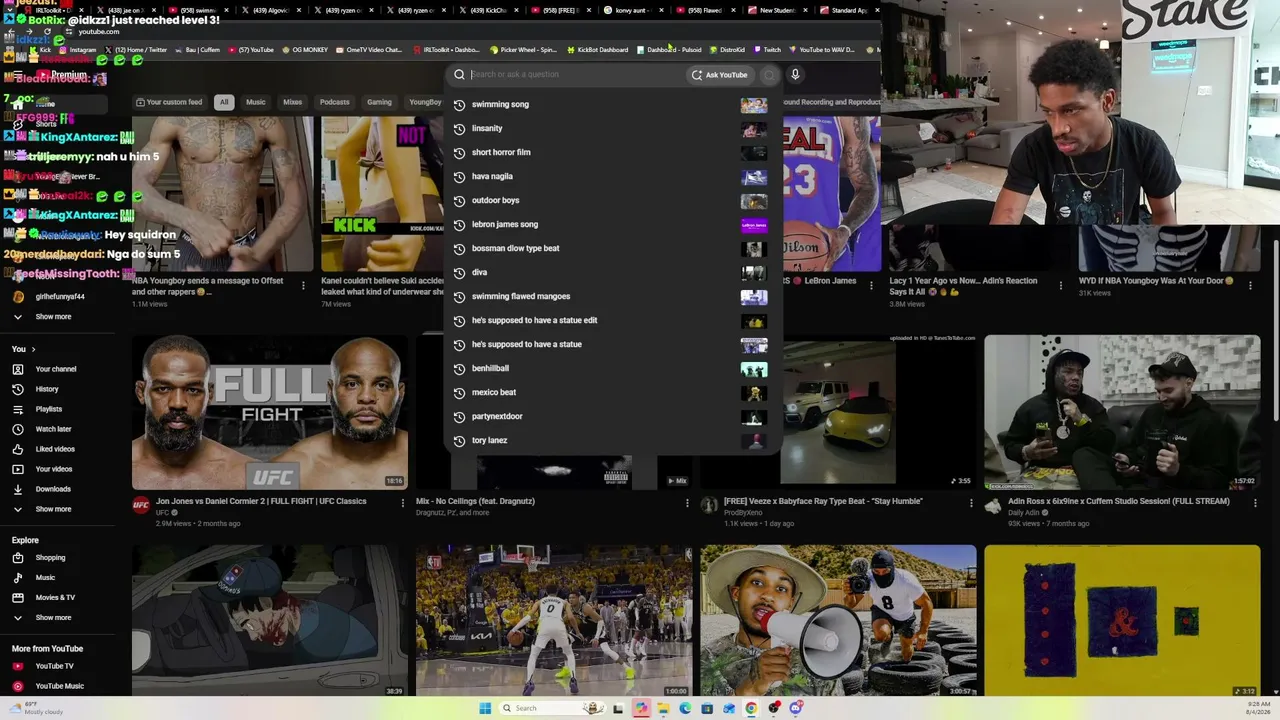Open Jon Jones vs Daniel Cormier 2 title link
Image resolution: width=1280 pixels, height=720 pixels.
[261, 501]
